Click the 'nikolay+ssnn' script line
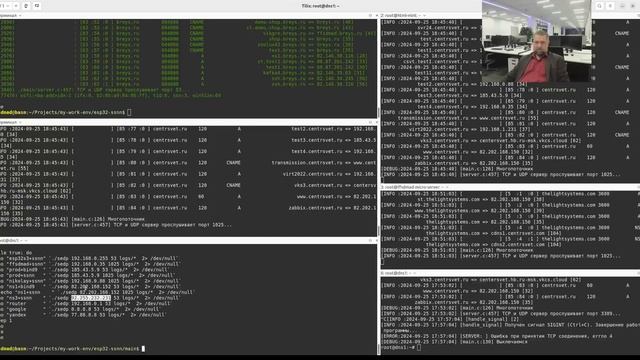The width and height of the screenshot is (640, 360). coord(91,281)
